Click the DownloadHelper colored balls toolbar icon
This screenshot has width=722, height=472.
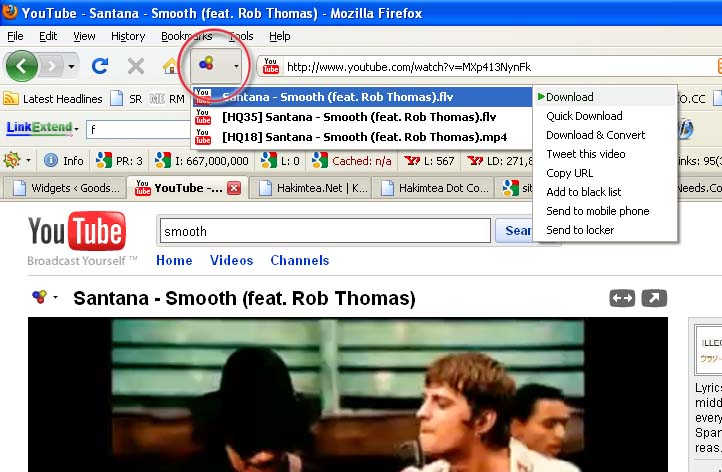(x=207, y=64)
